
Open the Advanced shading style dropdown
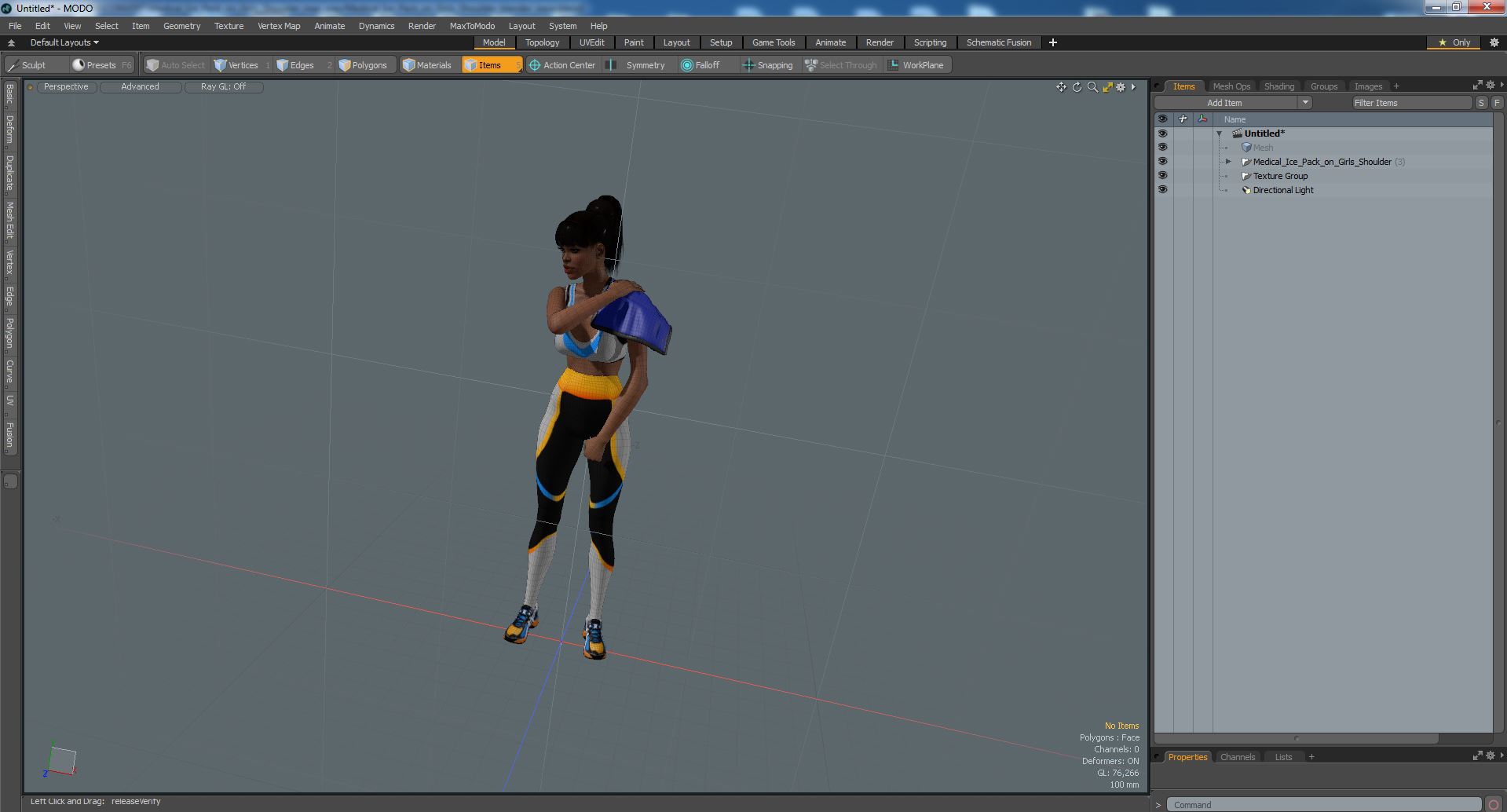[x=140, y=87]
